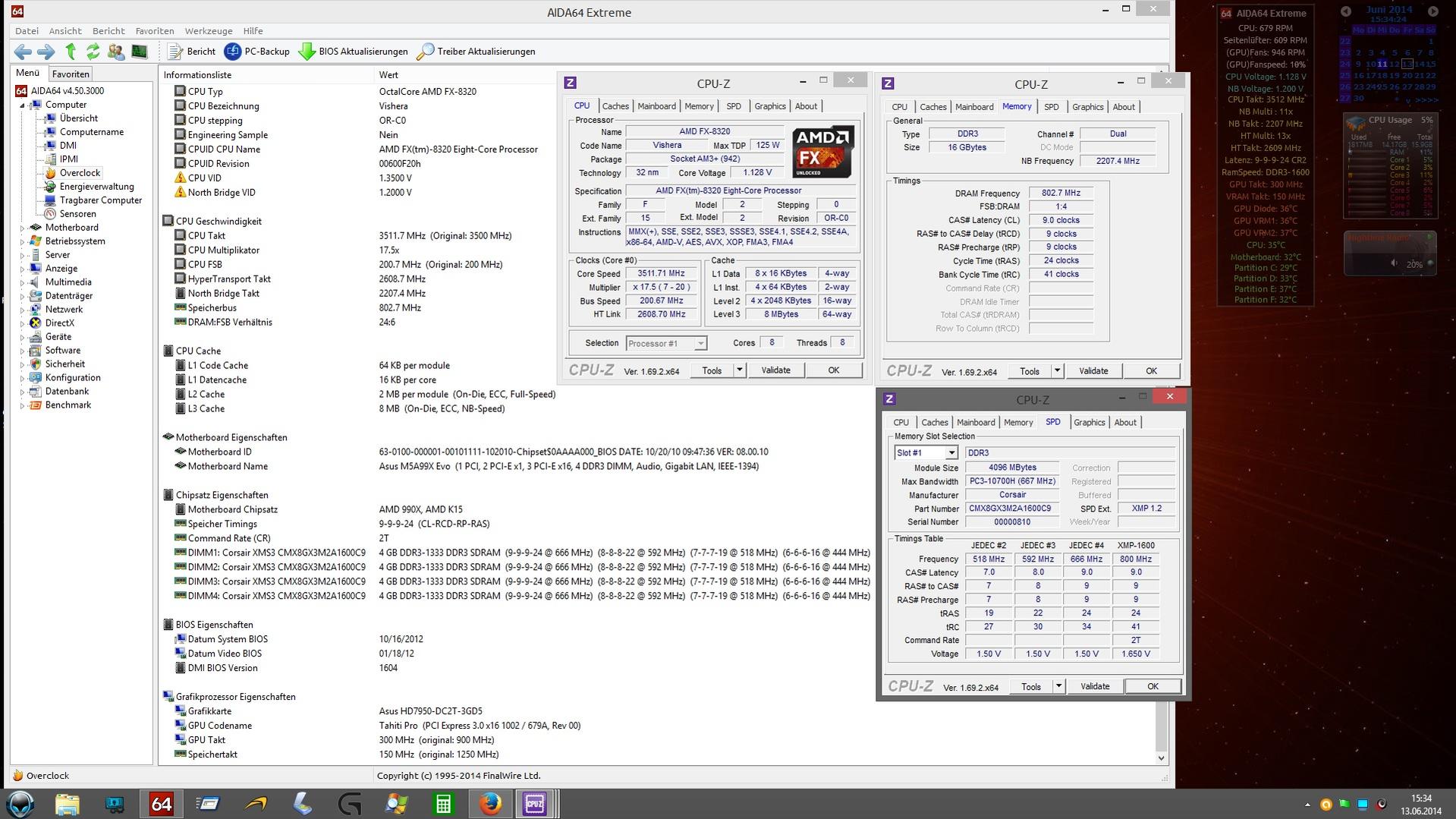
Task: Open Graphics tab in CPU-Z Memory window
Action: (1087, 107)
